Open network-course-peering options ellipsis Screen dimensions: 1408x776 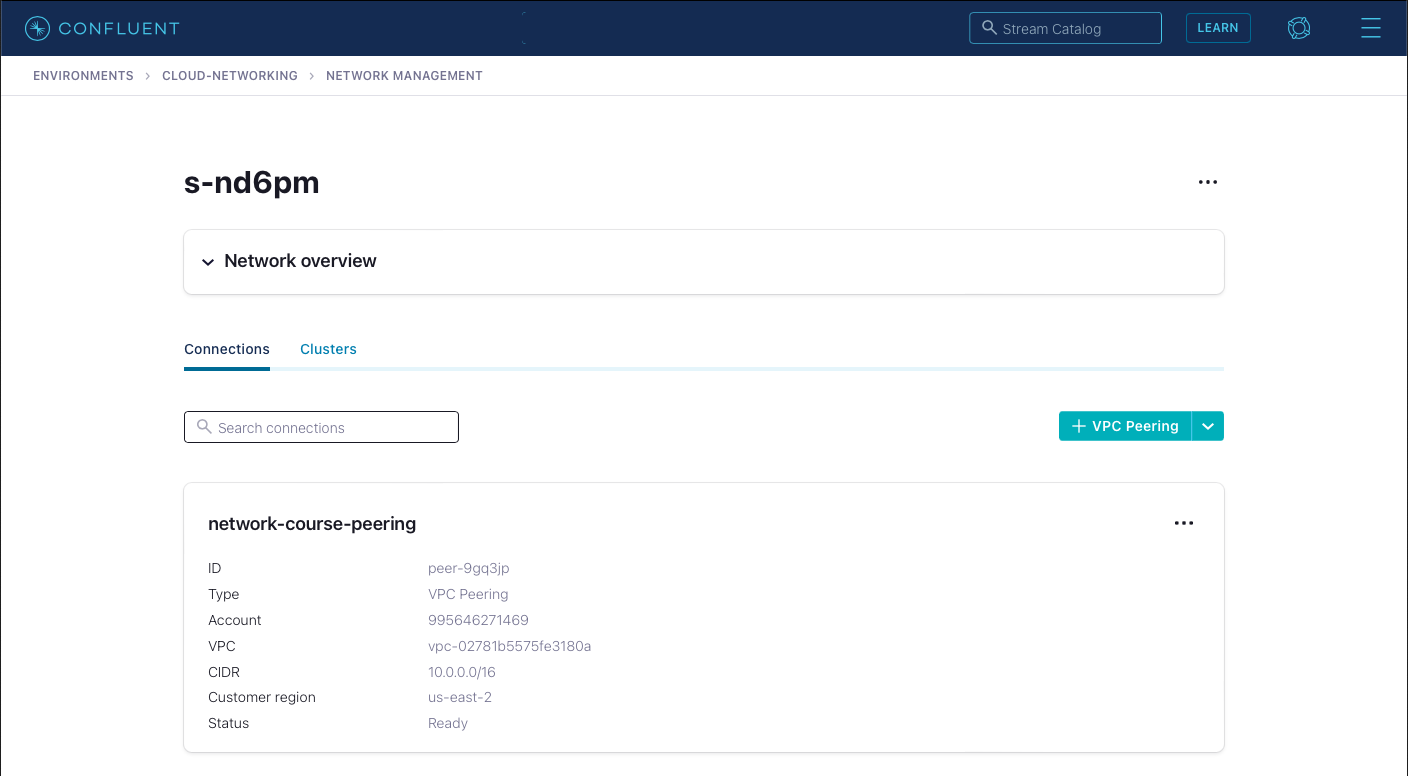click(x=1184, y=523)
